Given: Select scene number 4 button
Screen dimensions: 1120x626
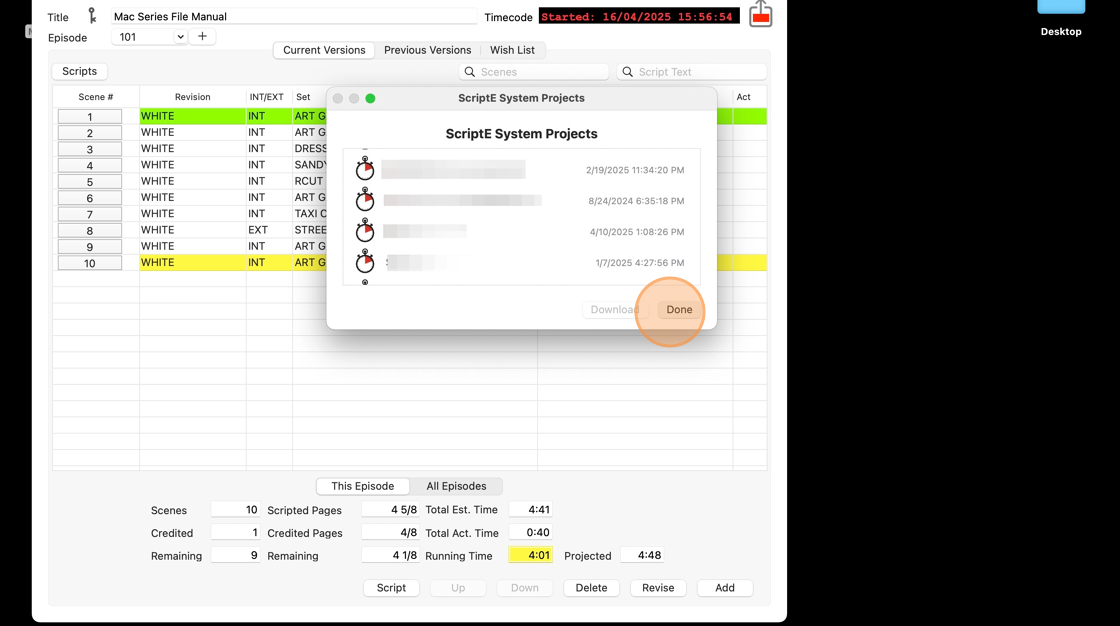Looking at the screenshot, I should coord(89,165).
